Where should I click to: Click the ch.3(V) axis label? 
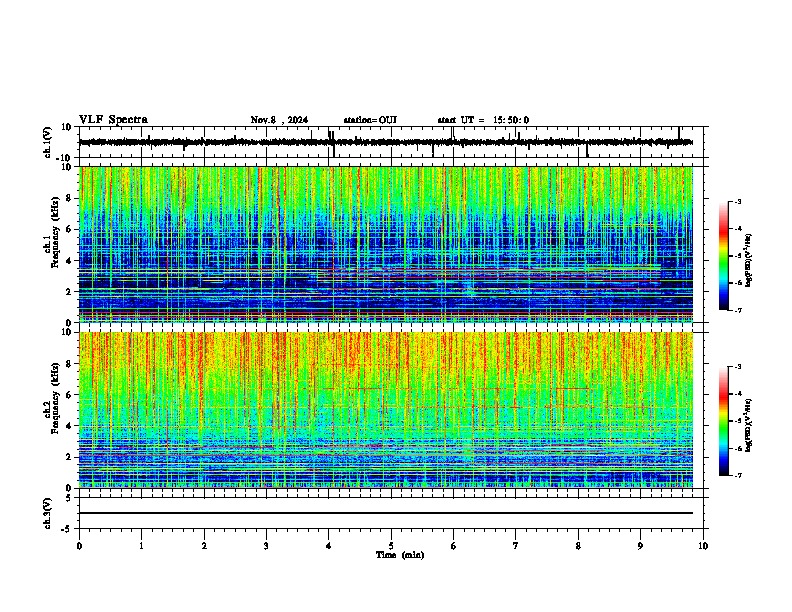click(48, 513)
